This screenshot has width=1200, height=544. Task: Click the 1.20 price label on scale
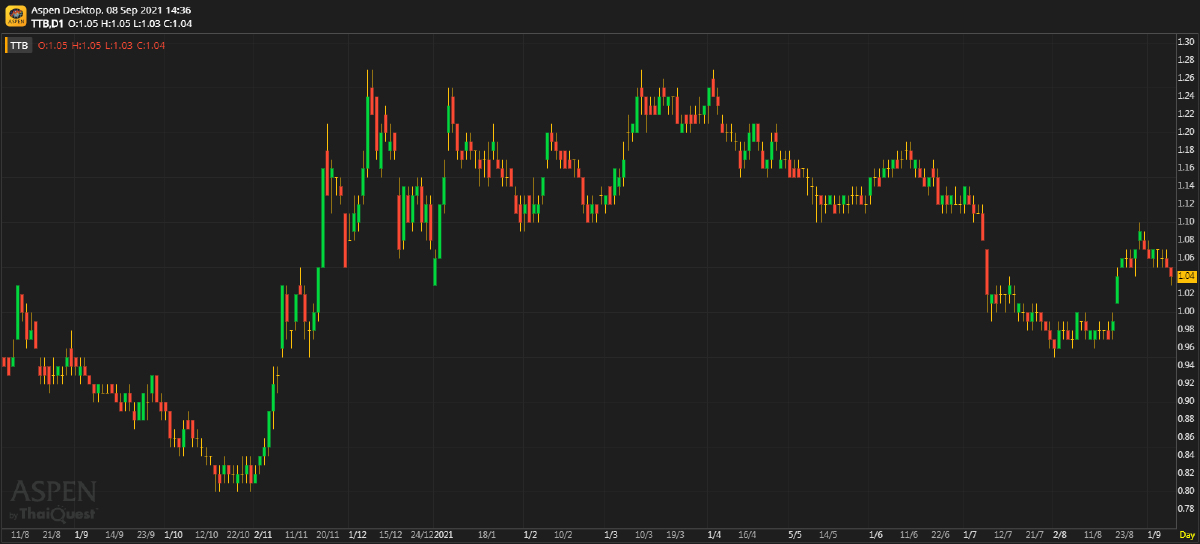pyautogui.click(x=1186, y=132)
